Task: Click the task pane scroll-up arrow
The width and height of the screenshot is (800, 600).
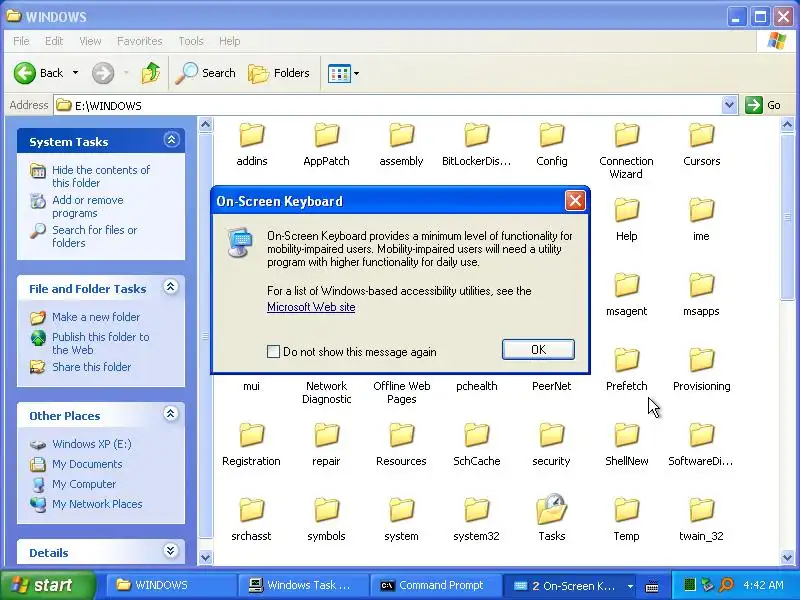Action: coord(205,124)
